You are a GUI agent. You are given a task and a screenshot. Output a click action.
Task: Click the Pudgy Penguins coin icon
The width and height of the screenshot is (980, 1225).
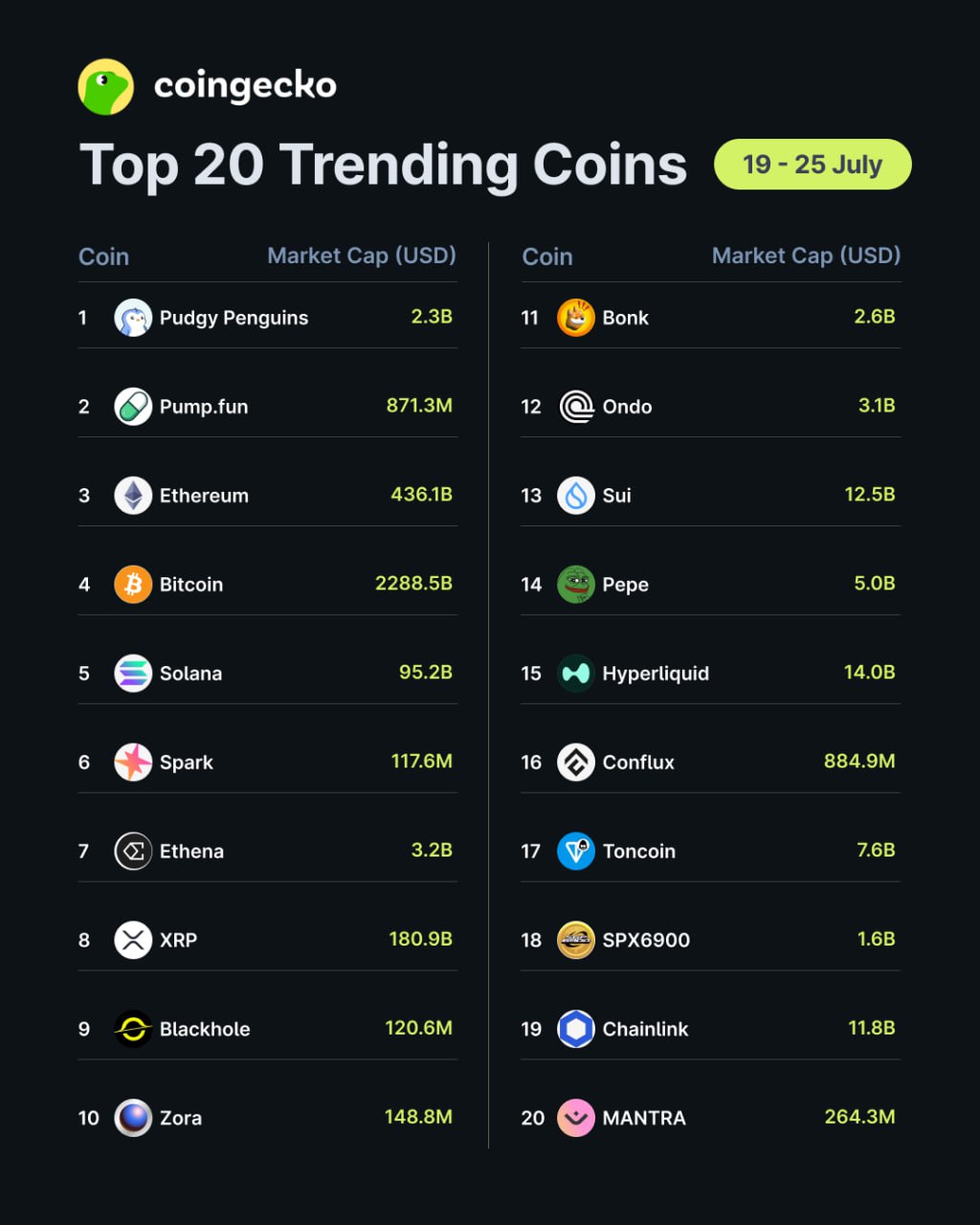click(x=133, y=318)
